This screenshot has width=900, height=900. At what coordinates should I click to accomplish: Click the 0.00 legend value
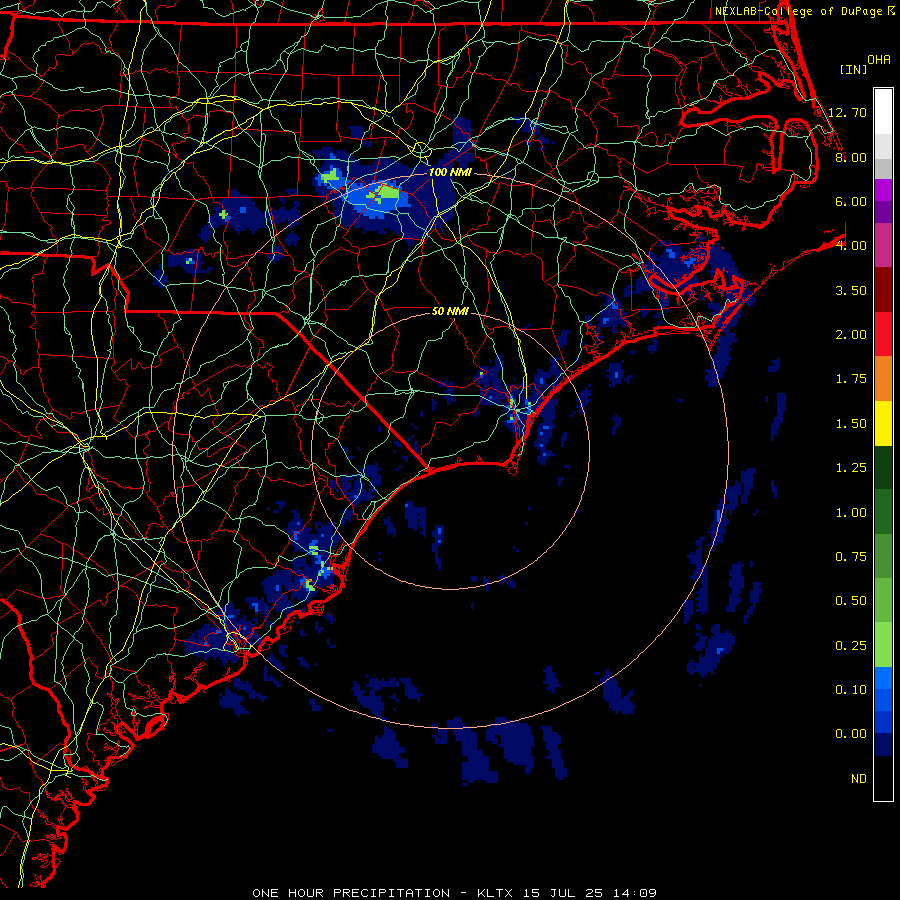[x=851, y=734]
